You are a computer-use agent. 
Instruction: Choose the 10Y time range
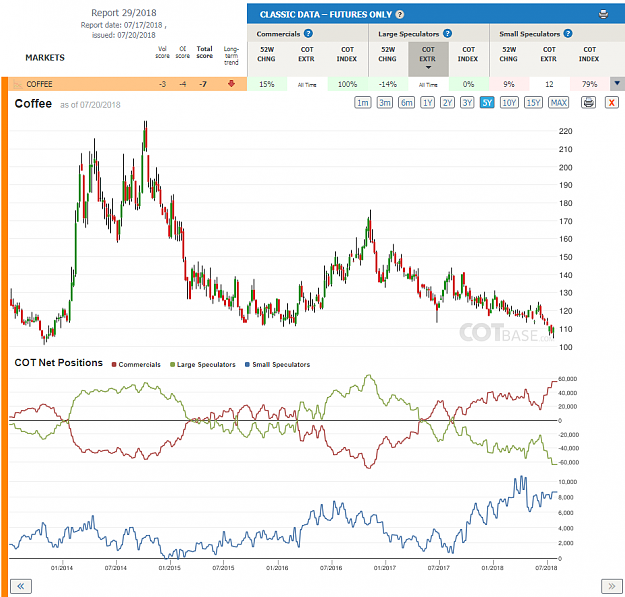[x=509, y=103]
